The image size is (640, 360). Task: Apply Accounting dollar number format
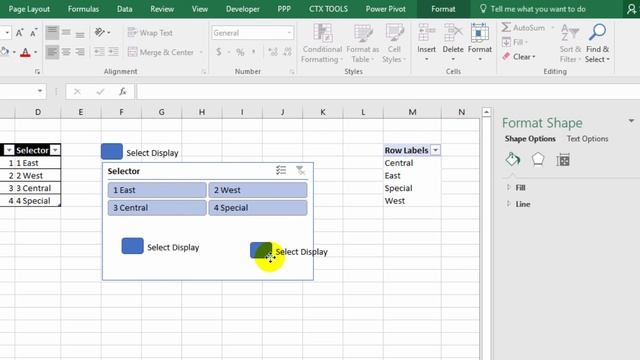pyautogui.click(x=219, y=52)
